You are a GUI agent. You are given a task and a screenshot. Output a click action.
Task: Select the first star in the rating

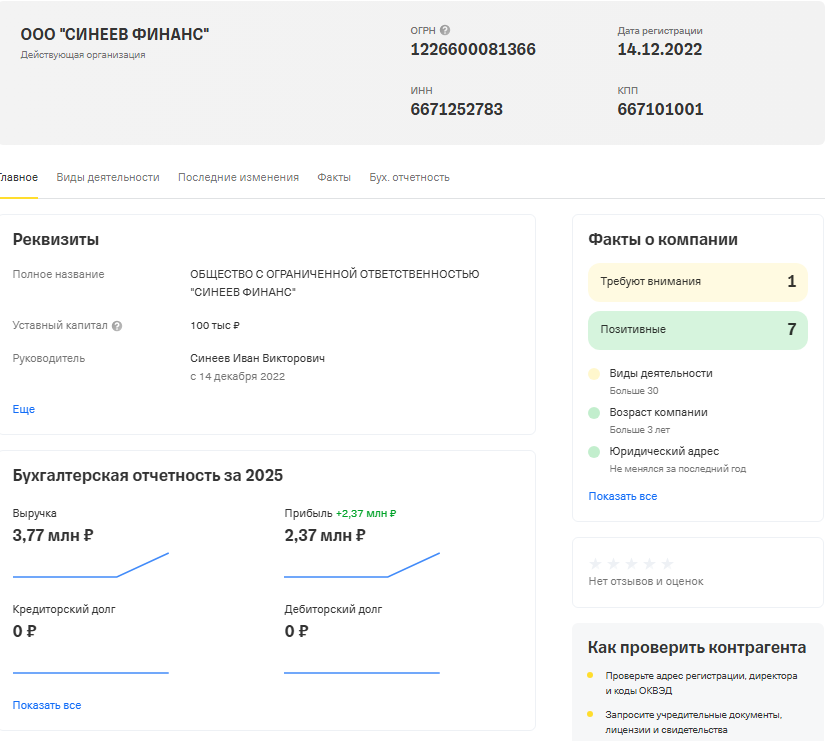click(x=595, y=562)
